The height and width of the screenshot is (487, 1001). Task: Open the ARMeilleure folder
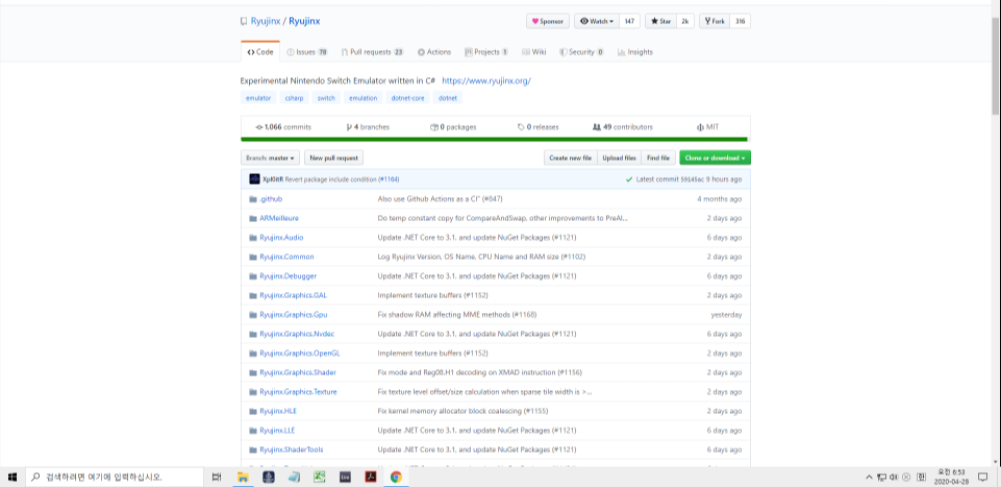point(279,218)
